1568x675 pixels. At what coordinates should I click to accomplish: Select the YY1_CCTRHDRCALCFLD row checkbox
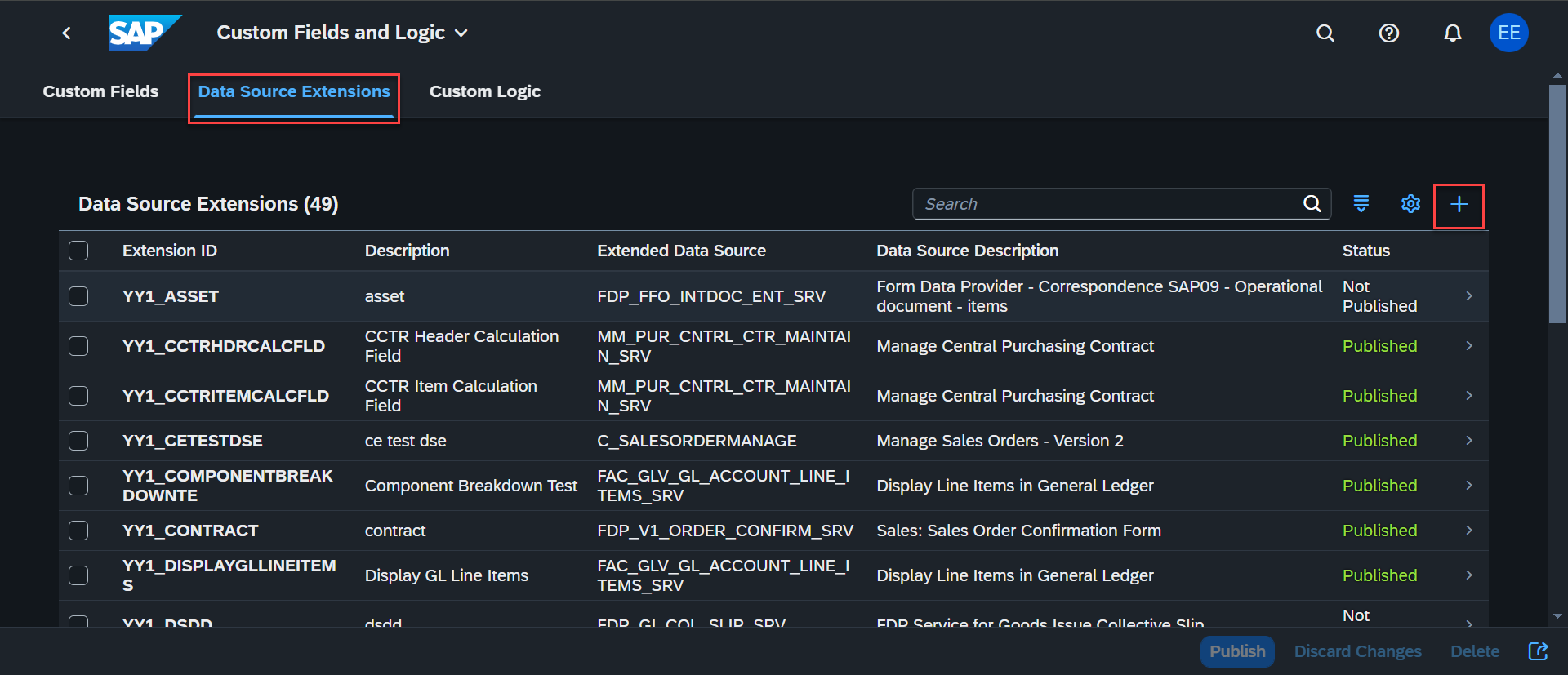tap(78, 346)
